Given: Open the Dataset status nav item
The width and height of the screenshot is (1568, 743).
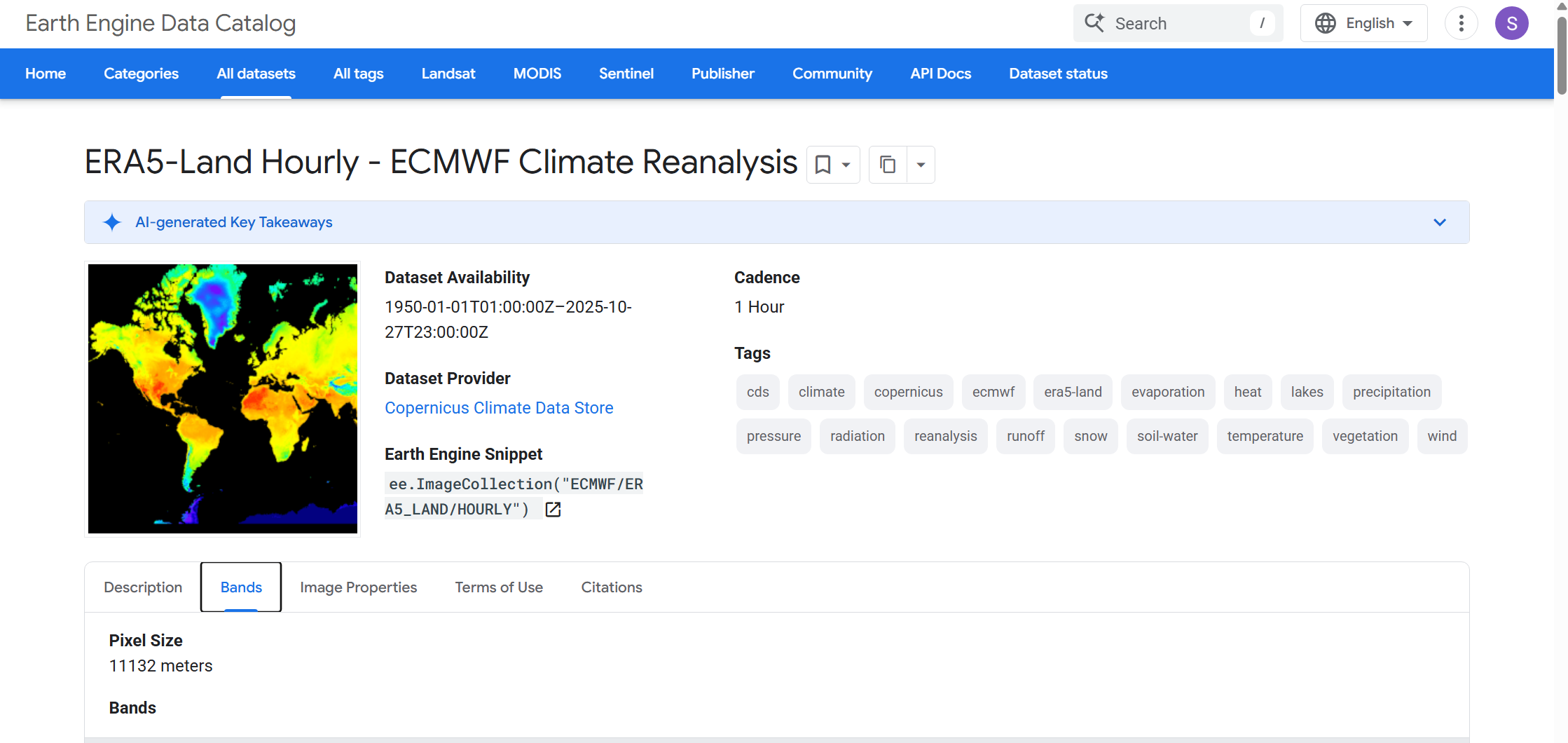Looking at the screenshot, I should [1058, 74].
